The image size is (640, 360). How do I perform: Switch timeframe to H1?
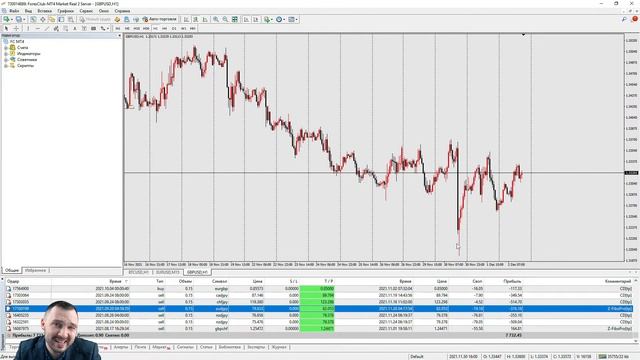click(x=155, y=29)
